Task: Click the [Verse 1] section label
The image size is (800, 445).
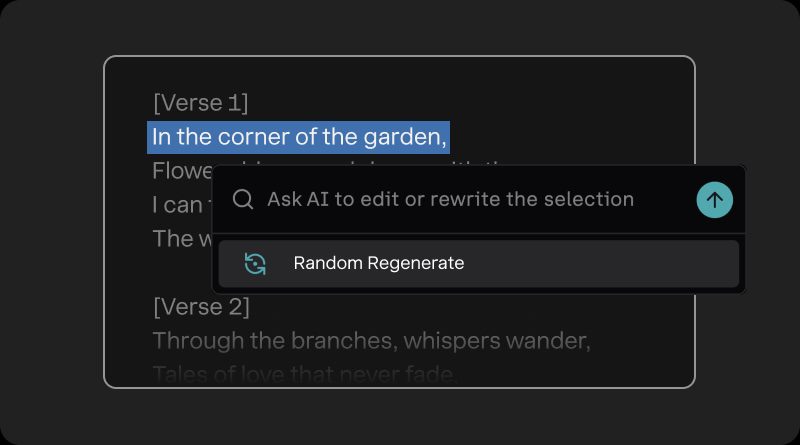Action: (200, 103)
